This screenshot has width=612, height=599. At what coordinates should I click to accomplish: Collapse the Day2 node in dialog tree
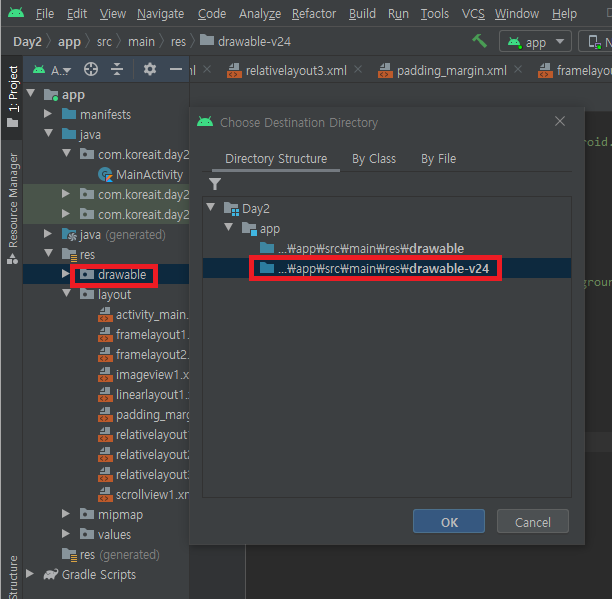tap(211, 207)
